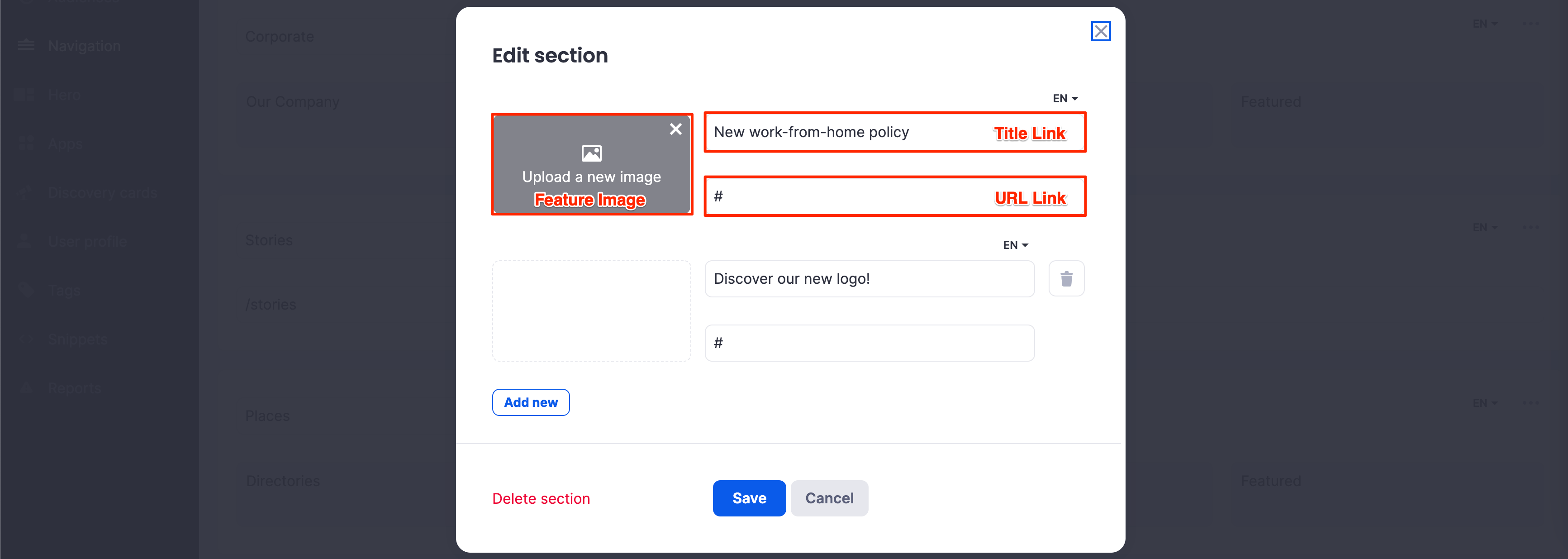Click the picture icon in the upload area
Image resolution: width=1568 pixels, height=559 pixels.
coord(591,153)
